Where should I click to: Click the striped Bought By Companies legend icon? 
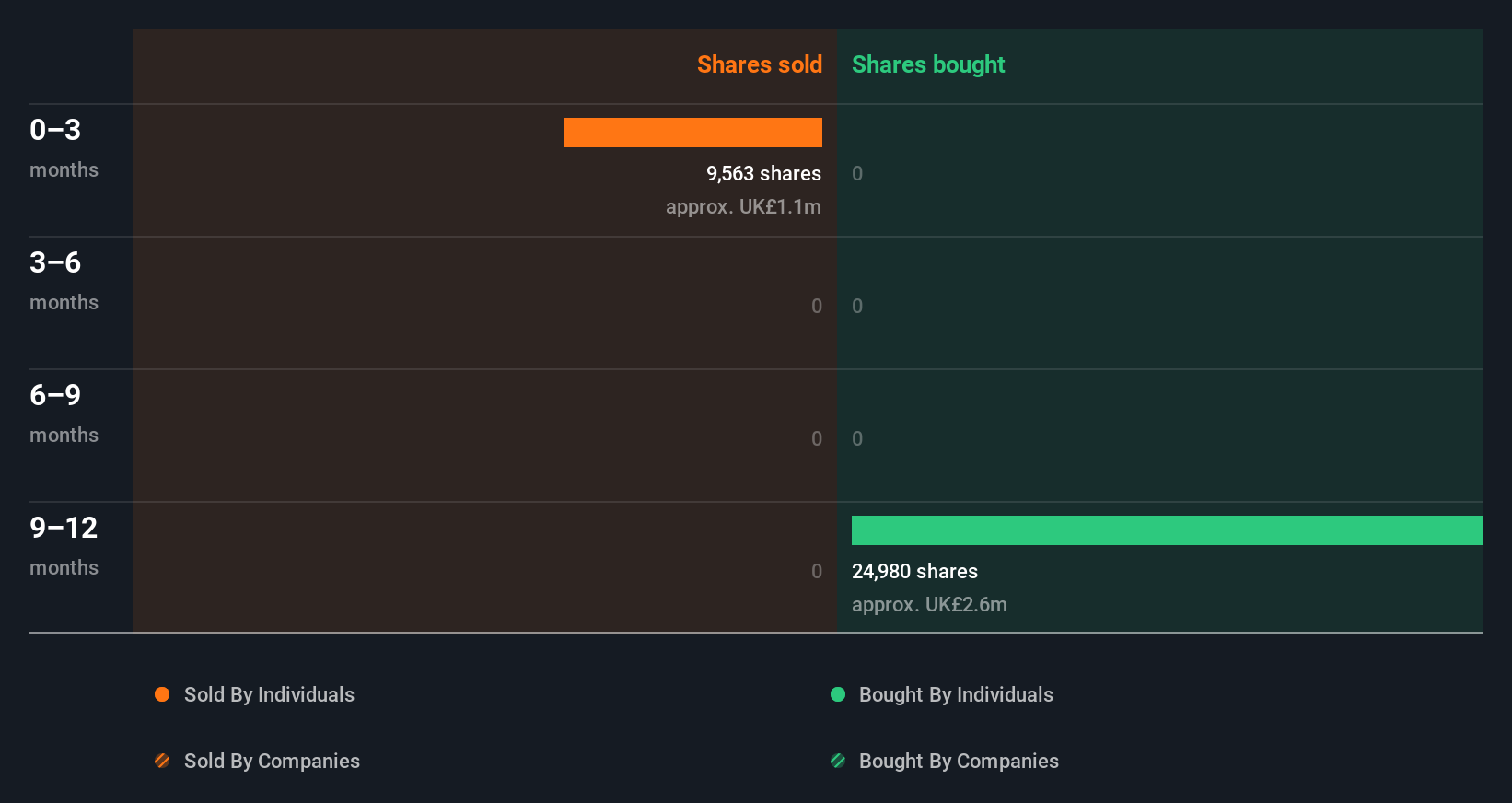(838, 761)
